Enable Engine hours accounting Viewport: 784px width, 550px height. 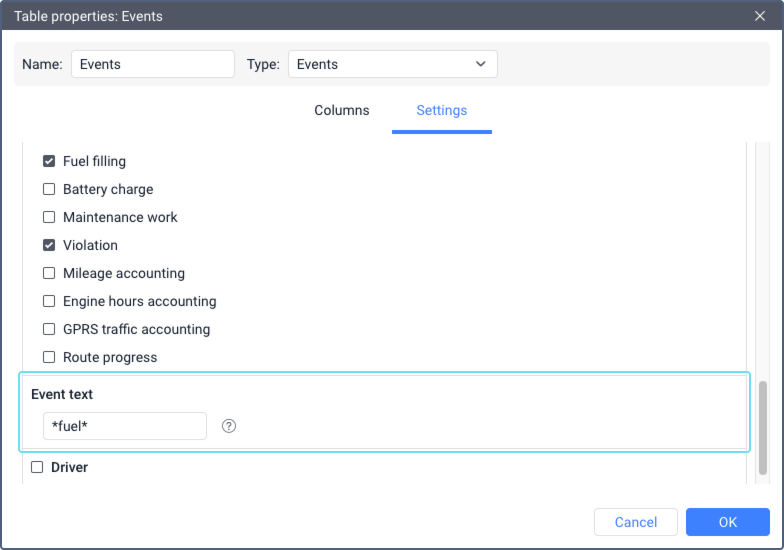49,301
